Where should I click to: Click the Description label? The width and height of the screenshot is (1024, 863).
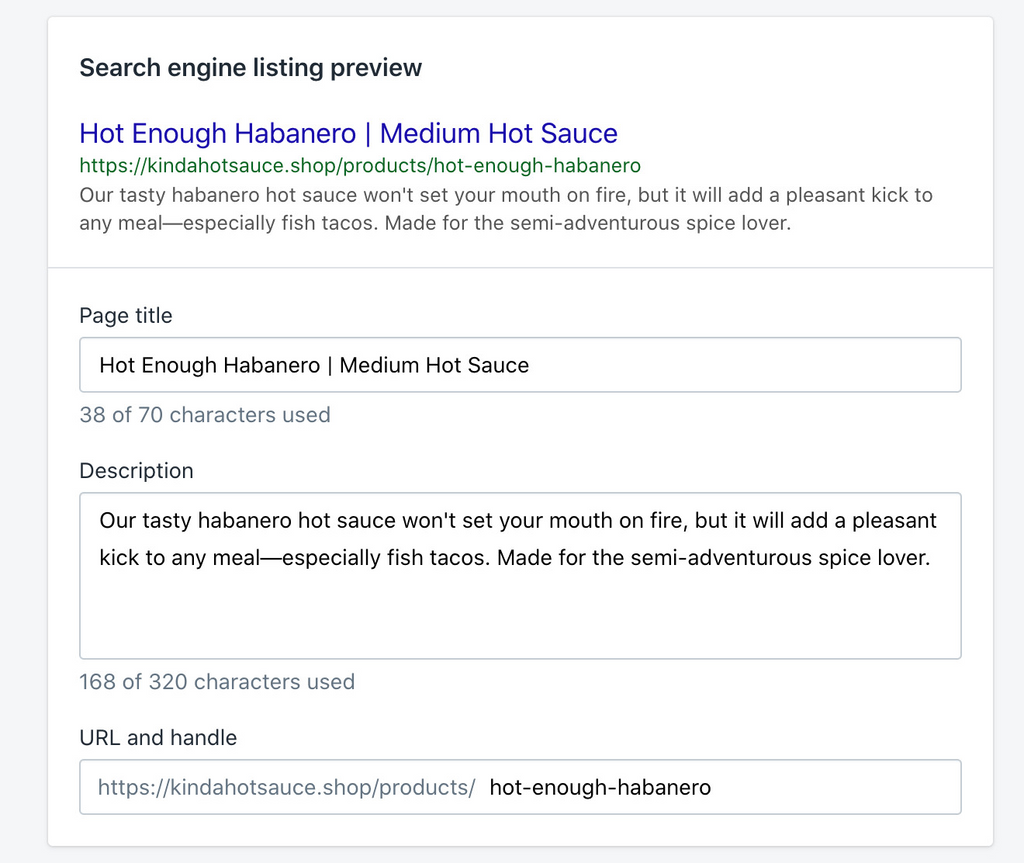click(136, 471)
